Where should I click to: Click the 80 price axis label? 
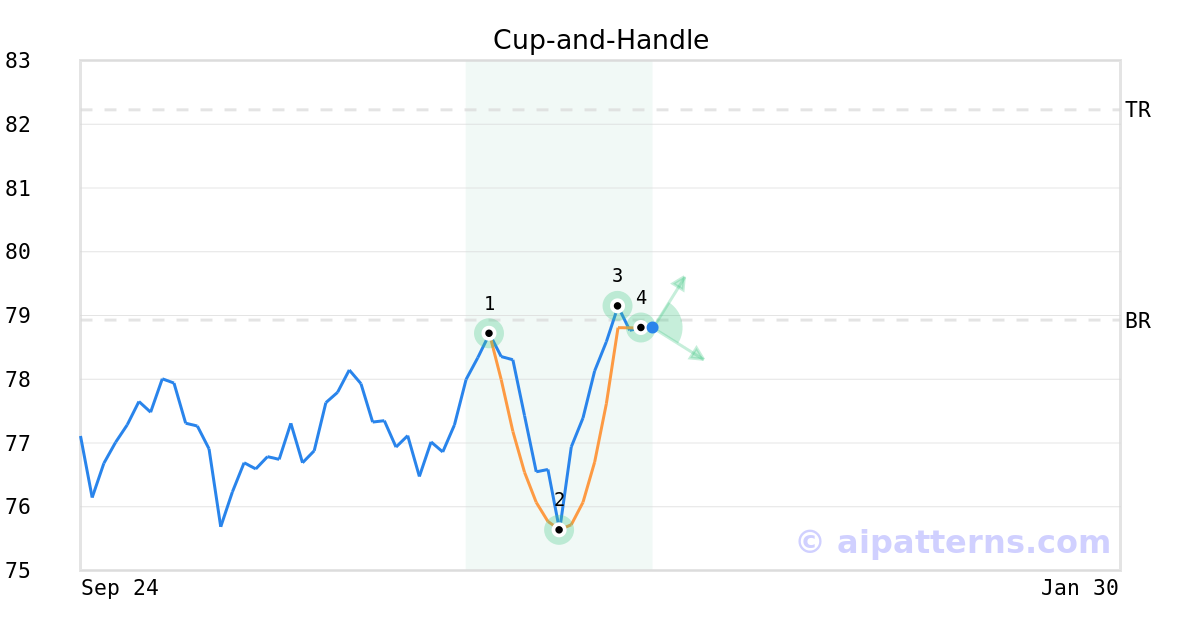(x=18, y=252)
